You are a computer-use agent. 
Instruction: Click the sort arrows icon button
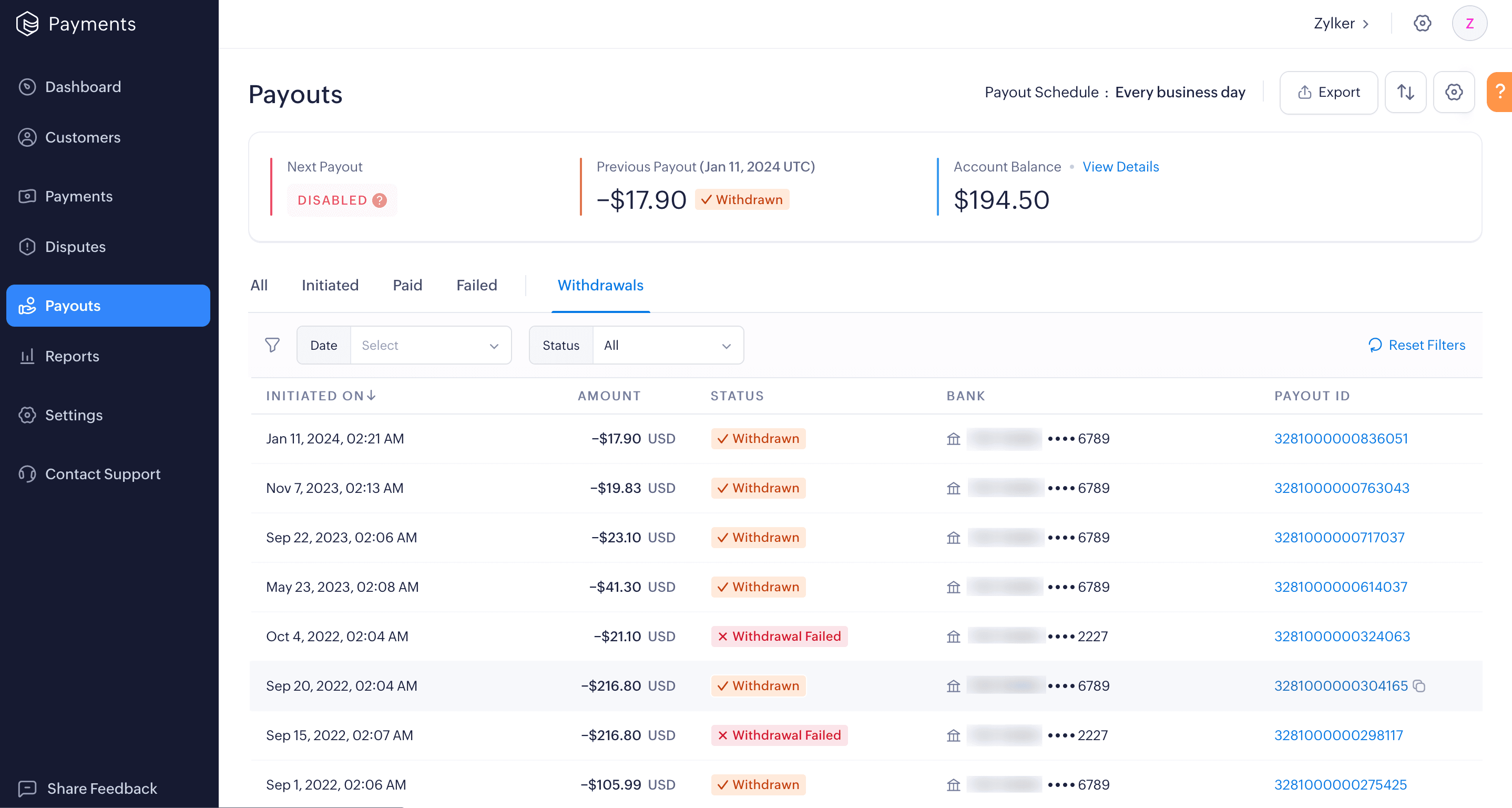1405,92
